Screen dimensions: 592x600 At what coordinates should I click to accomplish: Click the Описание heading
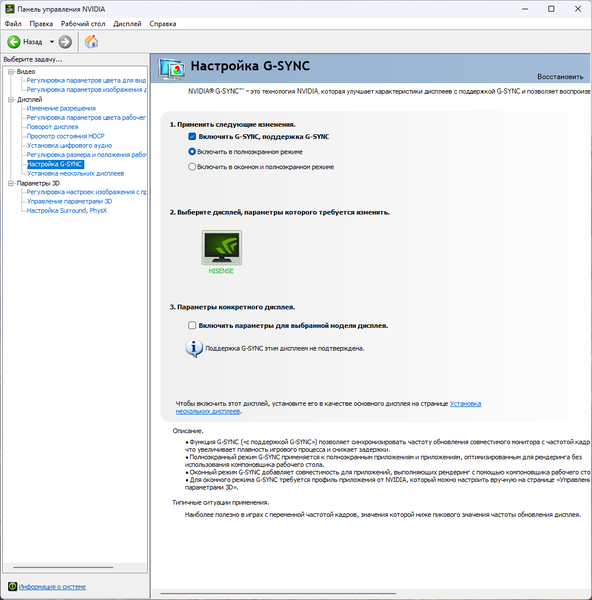(188, 431)
